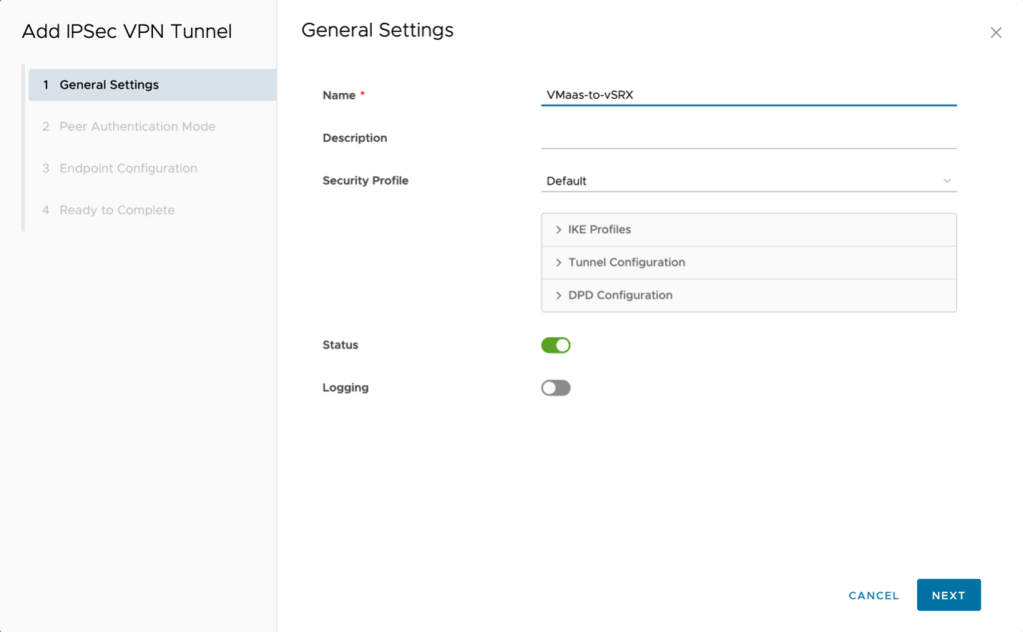Screen dimensions: 1023x634
Task: Go to Peer Authentication Mode step
Action: click(137, 127)
